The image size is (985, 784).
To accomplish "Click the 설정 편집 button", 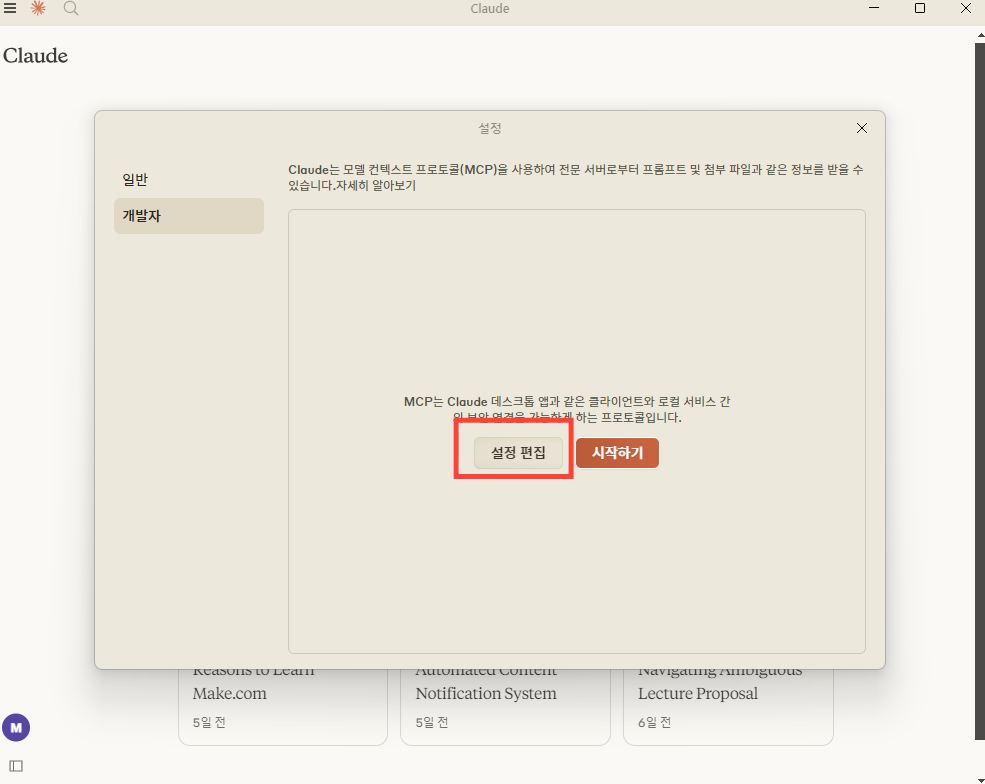I will [x=518, y=452].
